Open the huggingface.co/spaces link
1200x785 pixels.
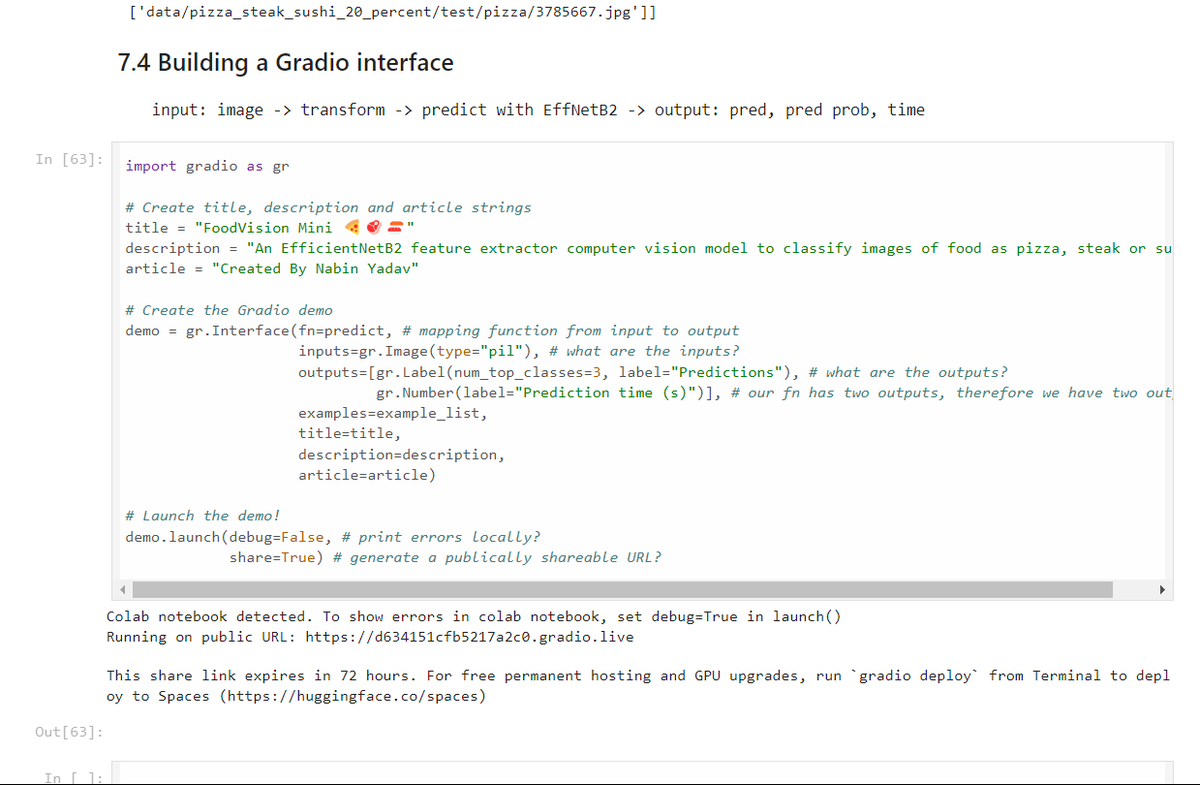(351, 696)
